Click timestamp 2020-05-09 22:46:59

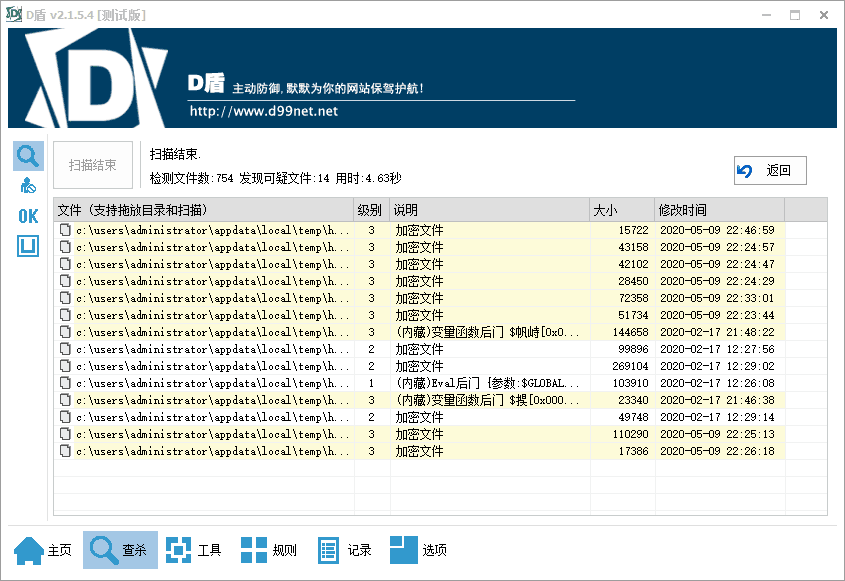(x=717, y=230)
